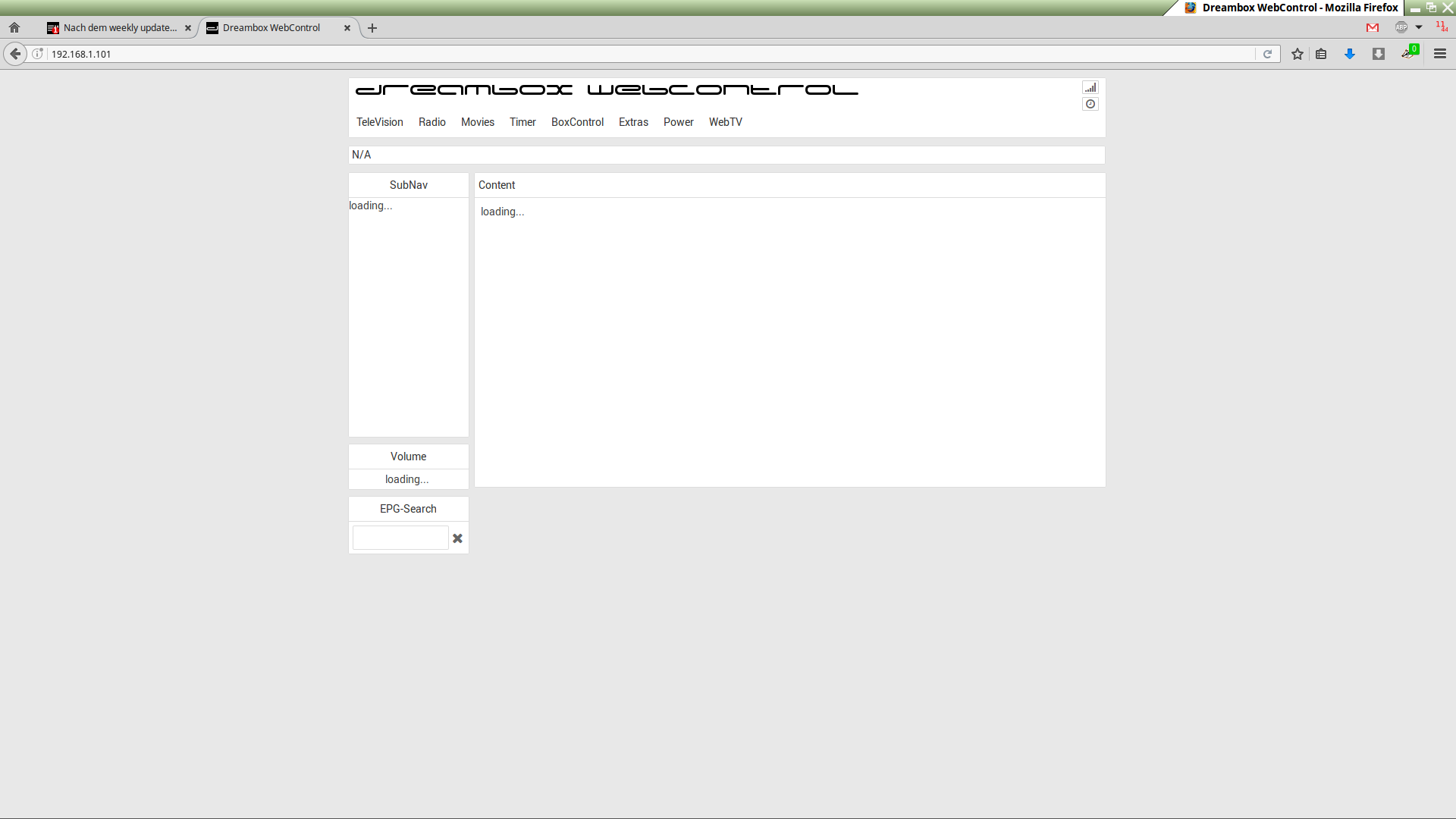This screenshot has height=819, width=1456.
Task: Open the Radio menu
Action: 432,122
